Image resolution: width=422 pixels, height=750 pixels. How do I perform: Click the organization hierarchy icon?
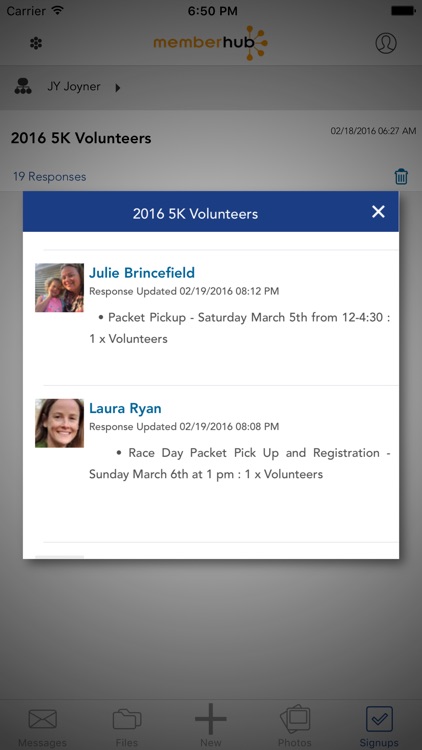pos(23,86)
